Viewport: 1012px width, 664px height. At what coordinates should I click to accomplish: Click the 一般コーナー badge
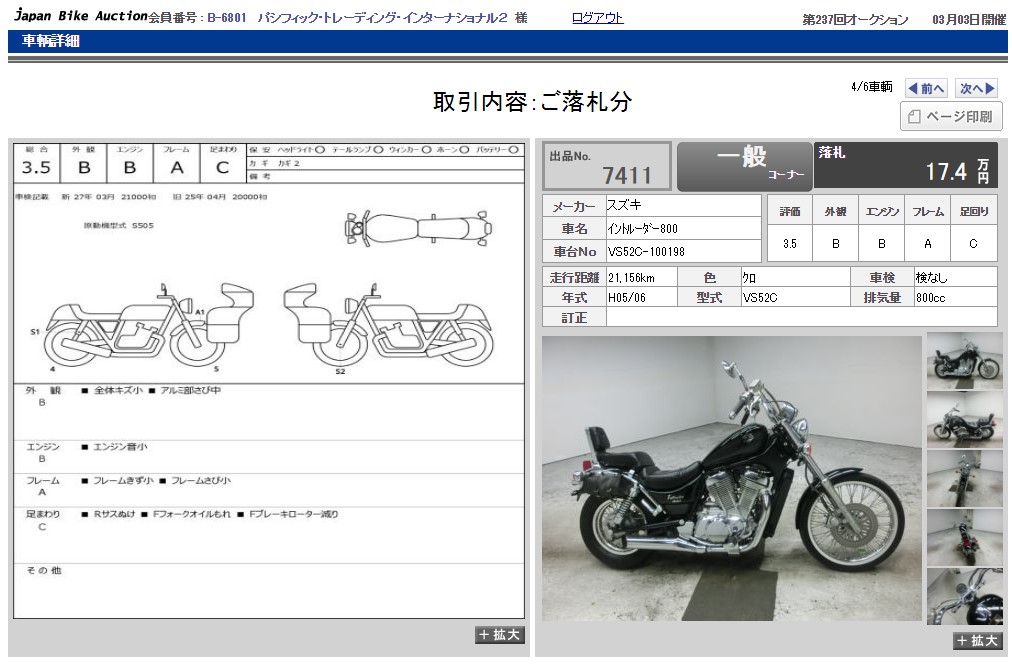click(x=744, y=166)
